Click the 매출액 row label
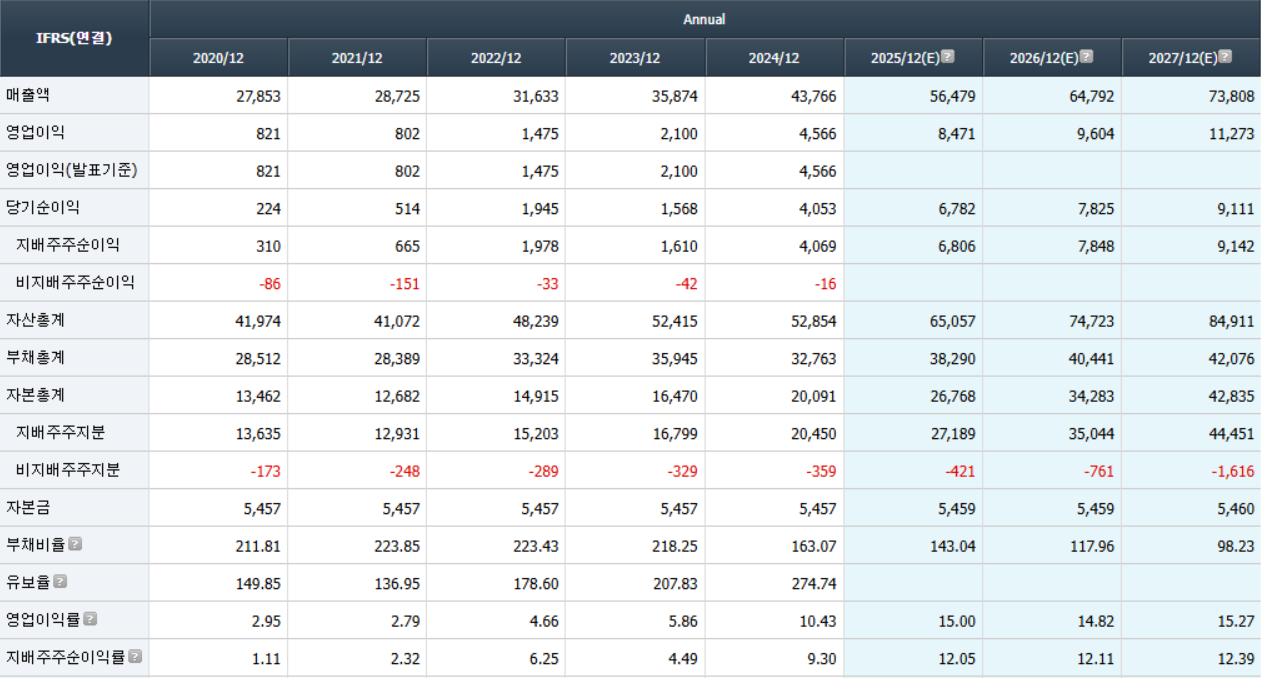Screen dimensions: 1261x678 (x=28, y=96)
